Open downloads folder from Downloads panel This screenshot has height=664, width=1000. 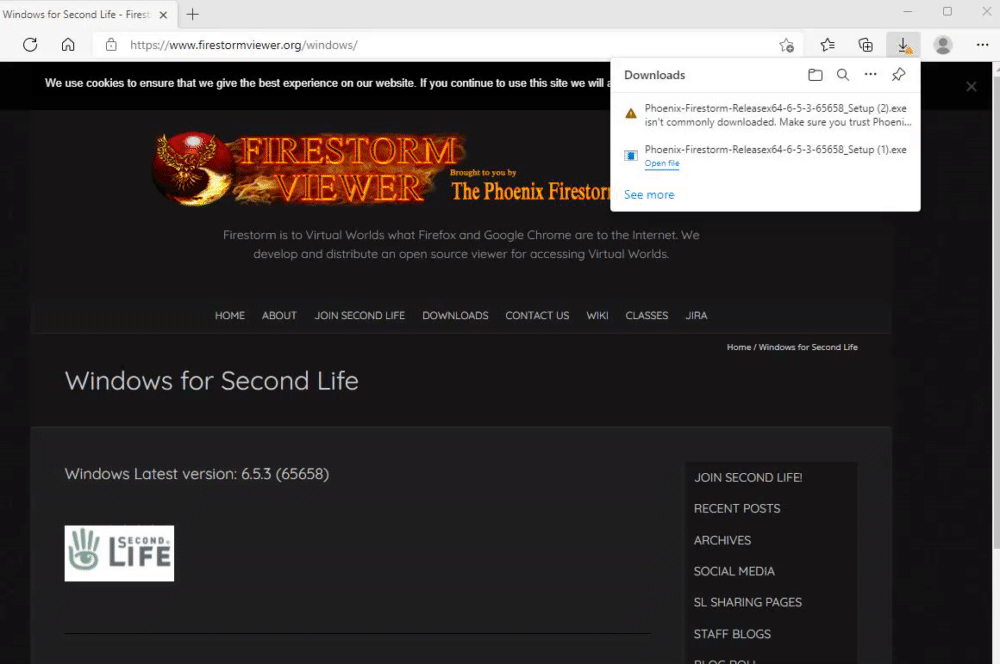tap(815, 75)
